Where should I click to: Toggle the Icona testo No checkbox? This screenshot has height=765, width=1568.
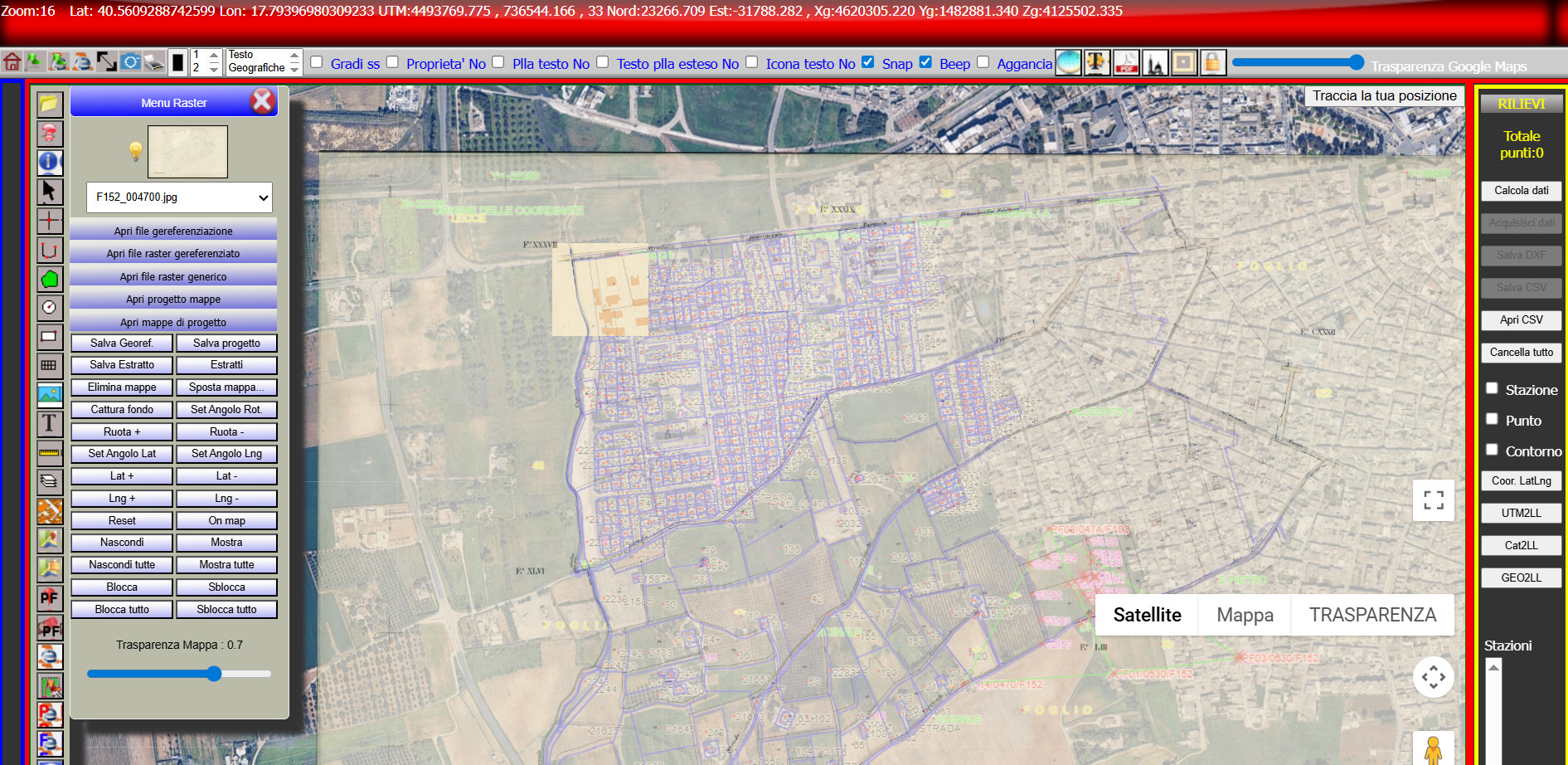[751, 62]
